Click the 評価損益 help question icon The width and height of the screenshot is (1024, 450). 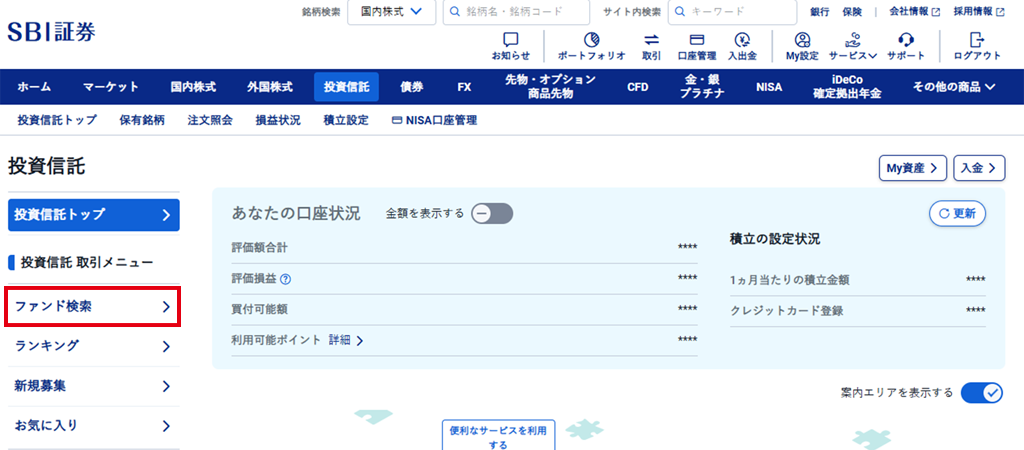[x=285, y=279]
